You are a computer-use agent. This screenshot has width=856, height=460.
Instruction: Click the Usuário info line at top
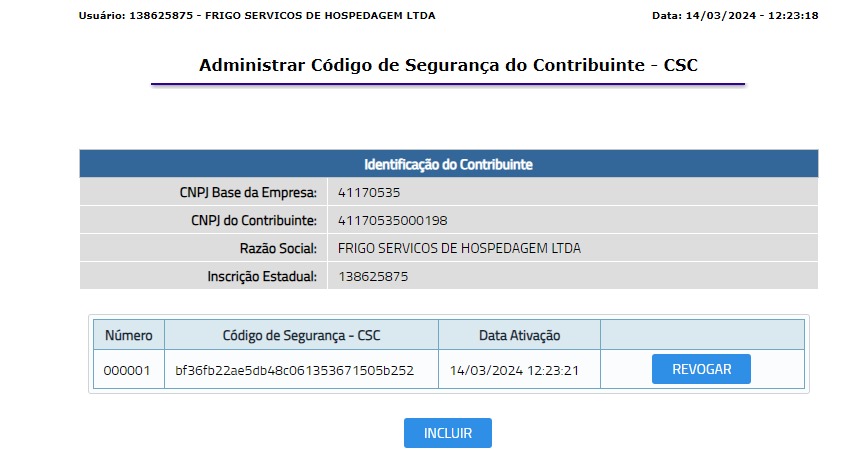(x=257, y=16)
